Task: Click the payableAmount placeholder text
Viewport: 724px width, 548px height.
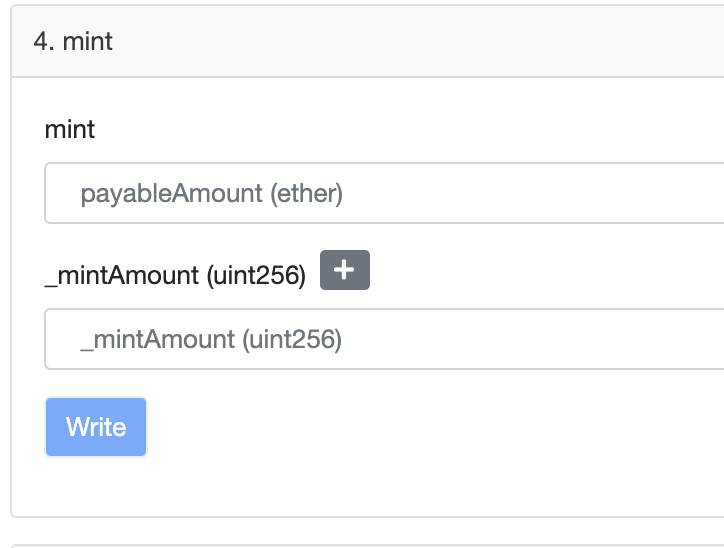Action: (212, 193)
